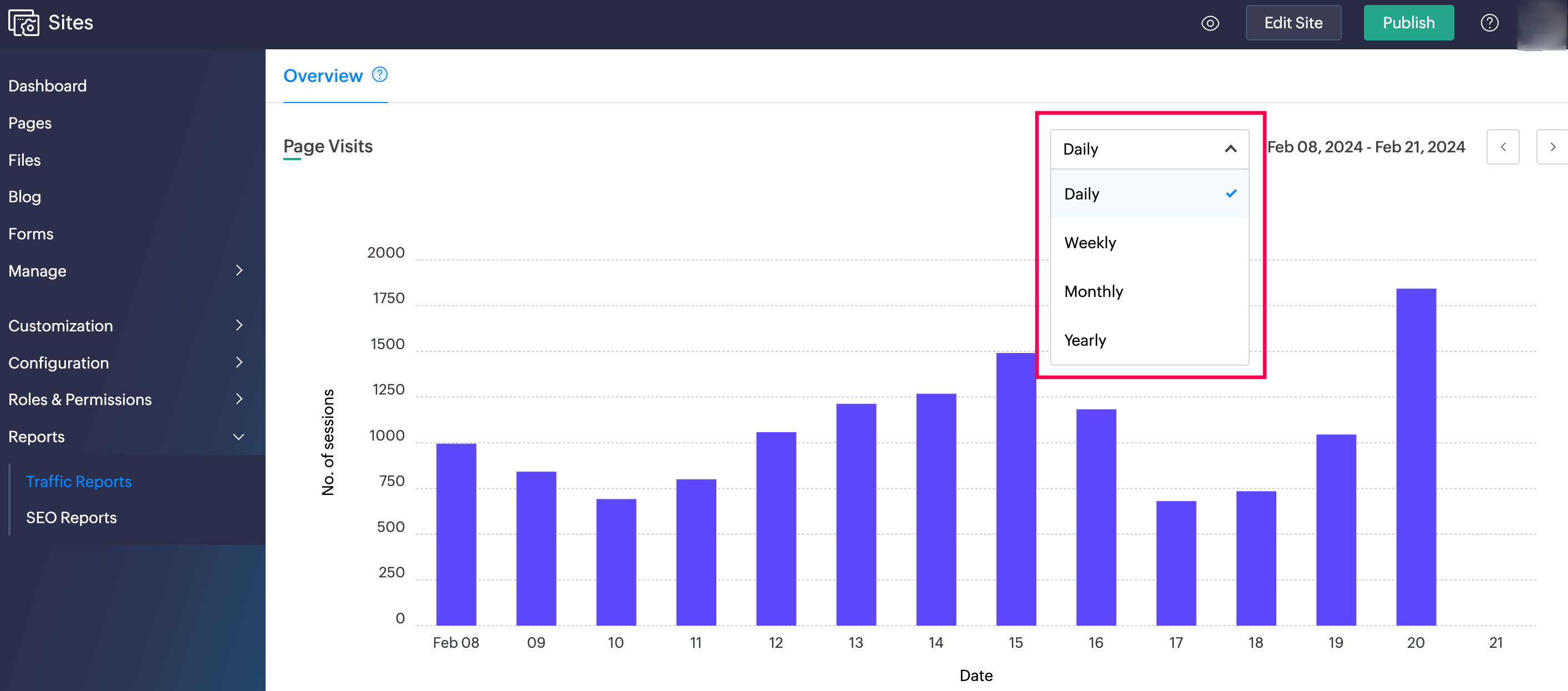Click the Overview help info icon

380,75
